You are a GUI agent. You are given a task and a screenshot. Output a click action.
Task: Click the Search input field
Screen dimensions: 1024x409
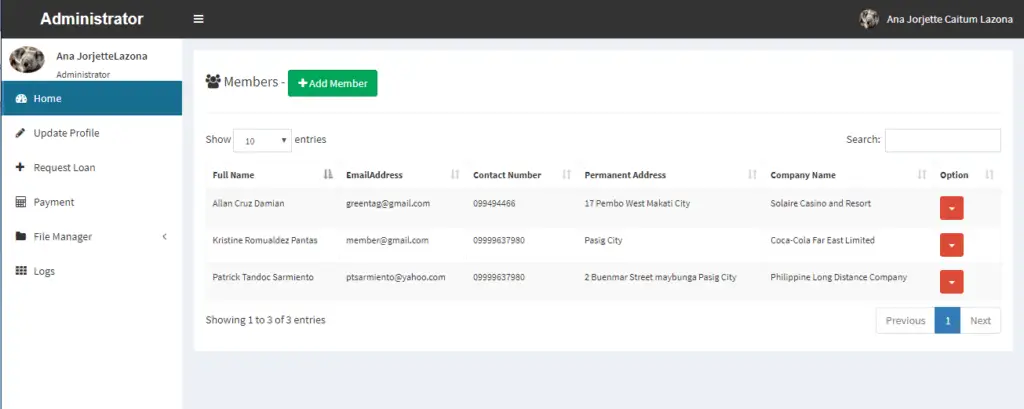[942, 140]
